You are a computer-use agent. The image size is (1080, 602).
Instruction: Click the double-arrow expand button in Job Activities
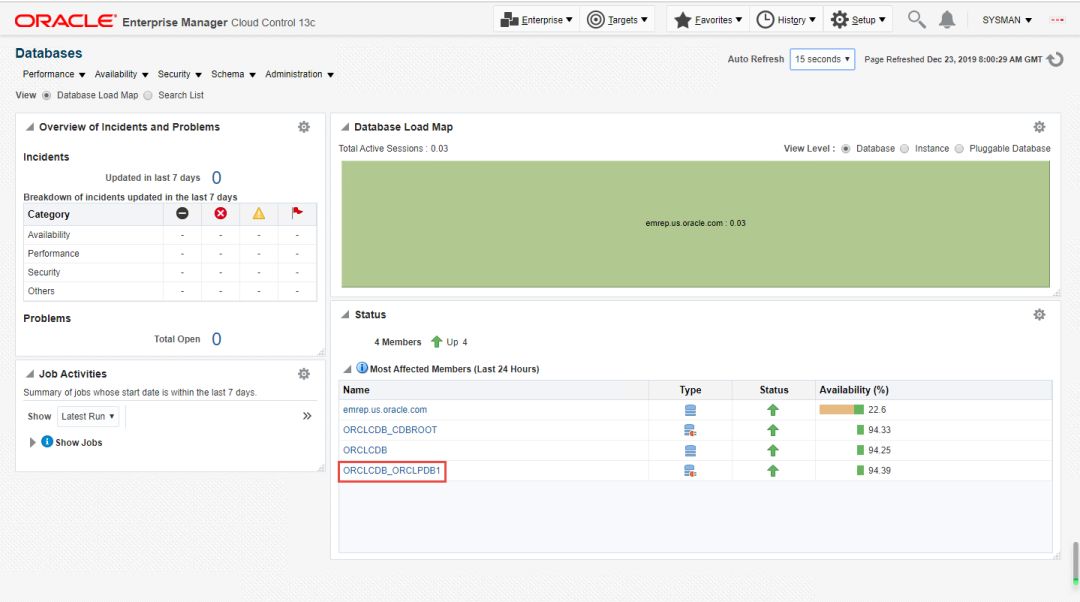point(307,416)
